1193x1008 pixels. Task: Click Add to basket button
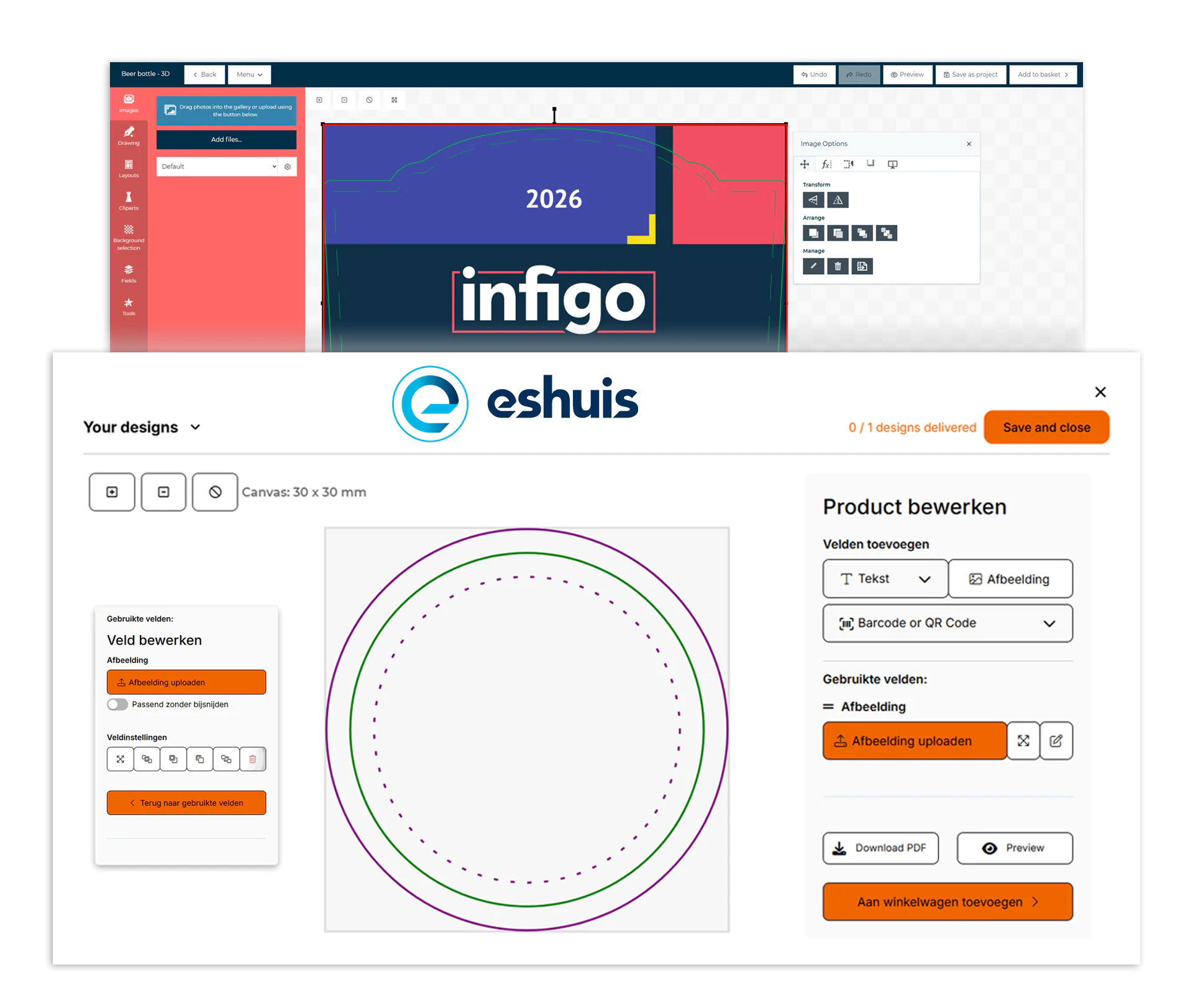pos(1043,75)
